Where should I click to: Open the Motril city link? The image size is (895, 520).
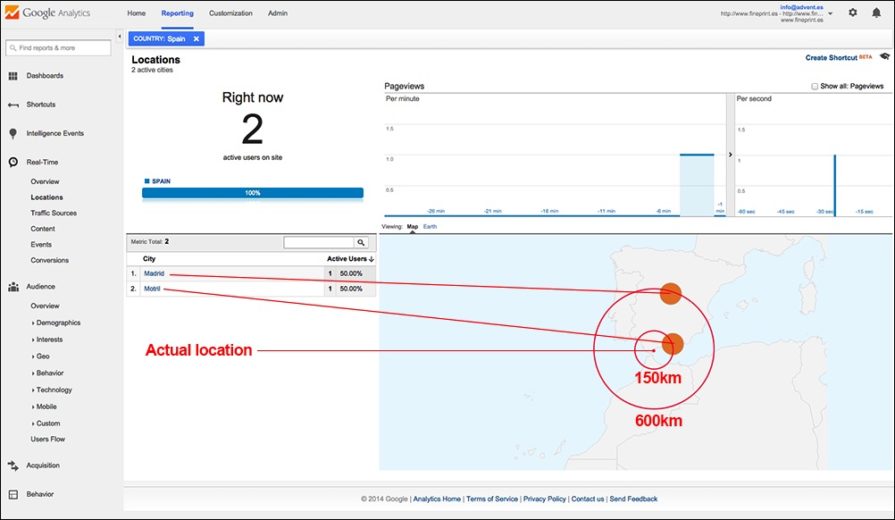click(x=152, y=289)
